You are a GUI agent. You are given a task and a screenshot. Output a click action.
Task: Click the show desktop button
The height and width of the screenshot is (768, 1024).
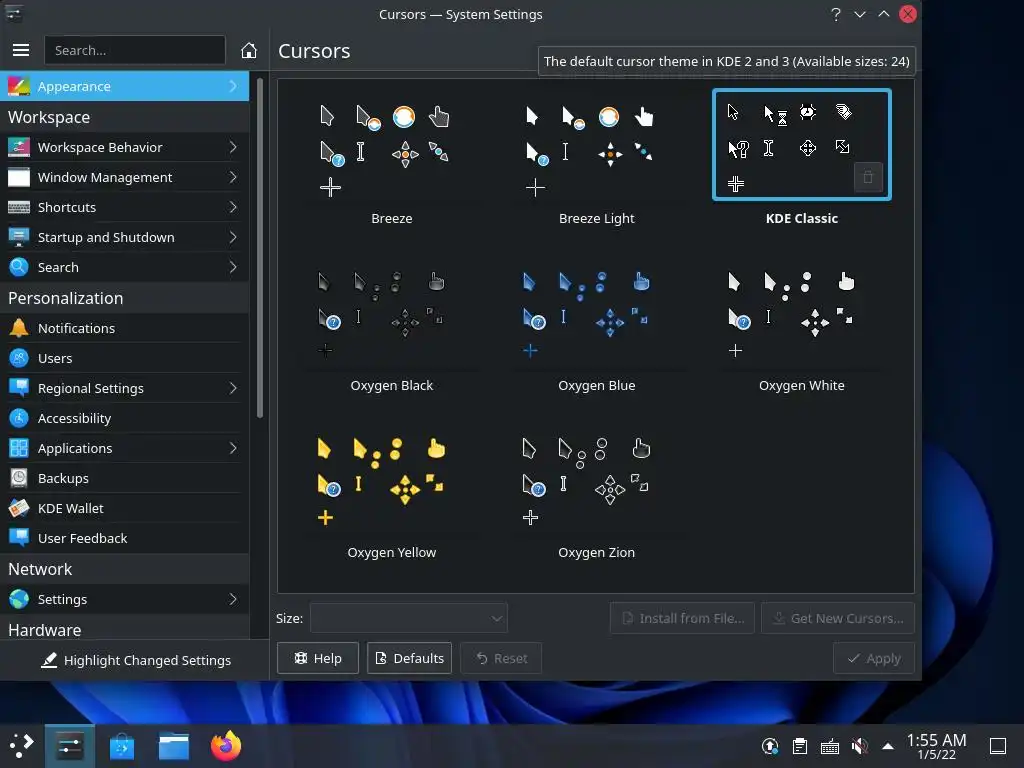998,746
